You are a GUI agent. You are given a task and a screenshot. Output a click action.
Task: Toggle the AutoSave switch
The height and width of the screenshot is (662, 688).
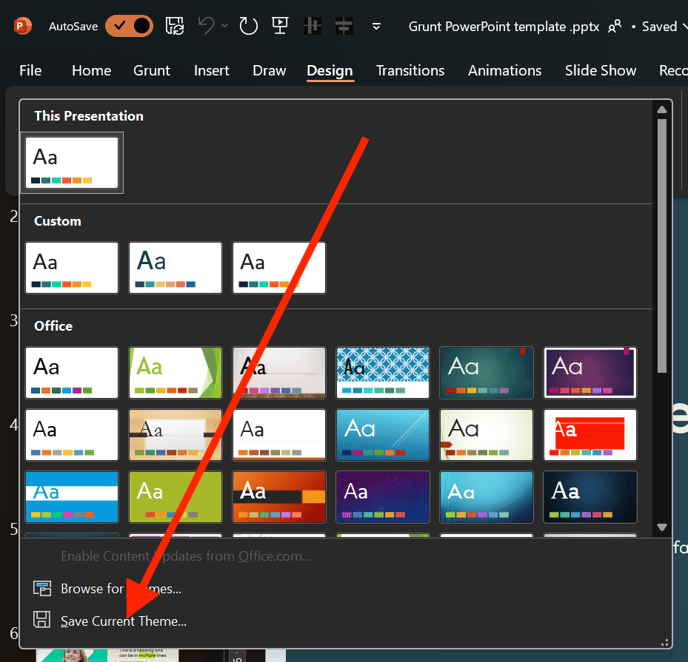129,26
